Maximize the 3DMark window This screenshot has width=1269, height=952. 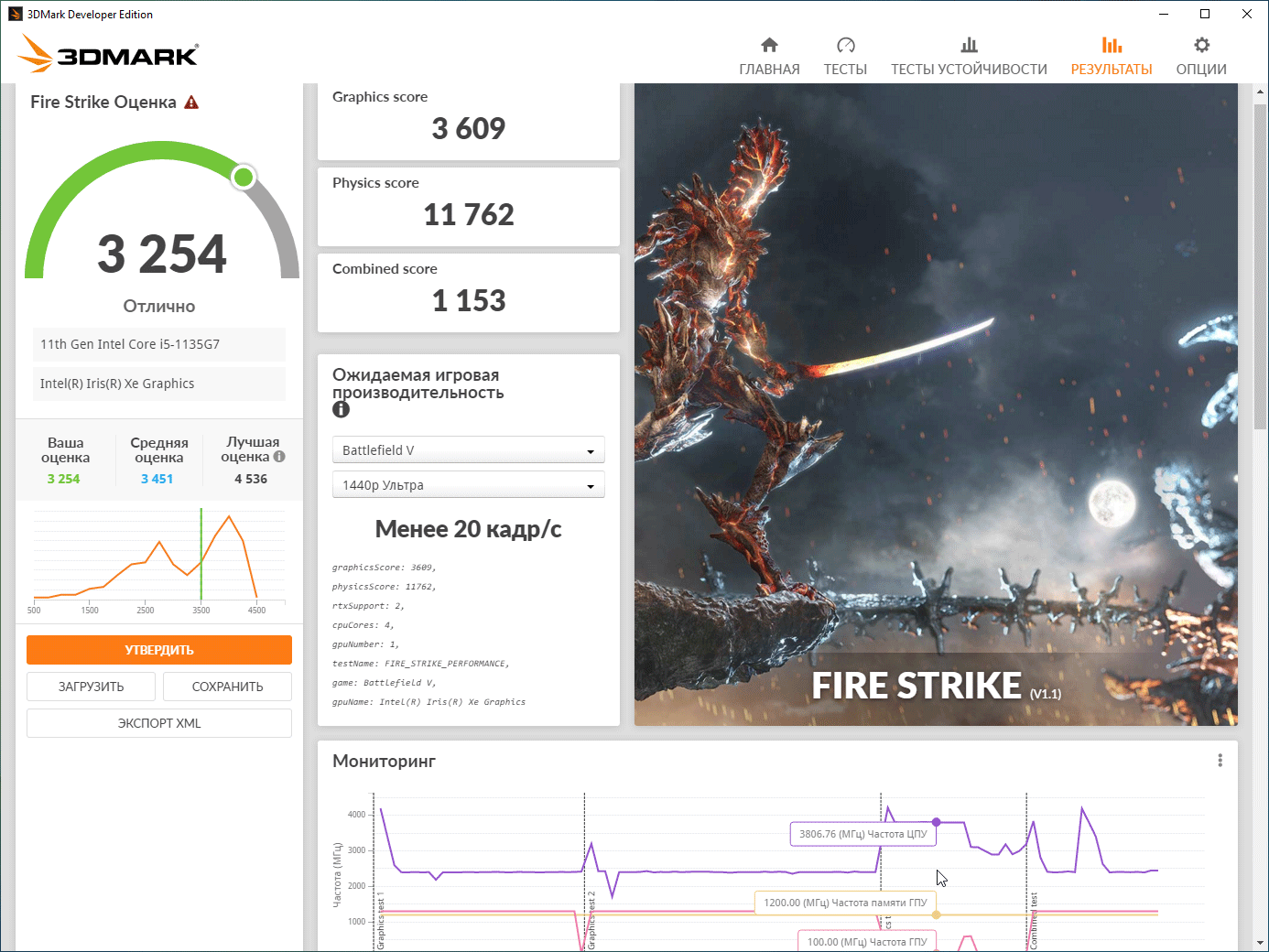pyautogui.click(x=1205, y=14)
